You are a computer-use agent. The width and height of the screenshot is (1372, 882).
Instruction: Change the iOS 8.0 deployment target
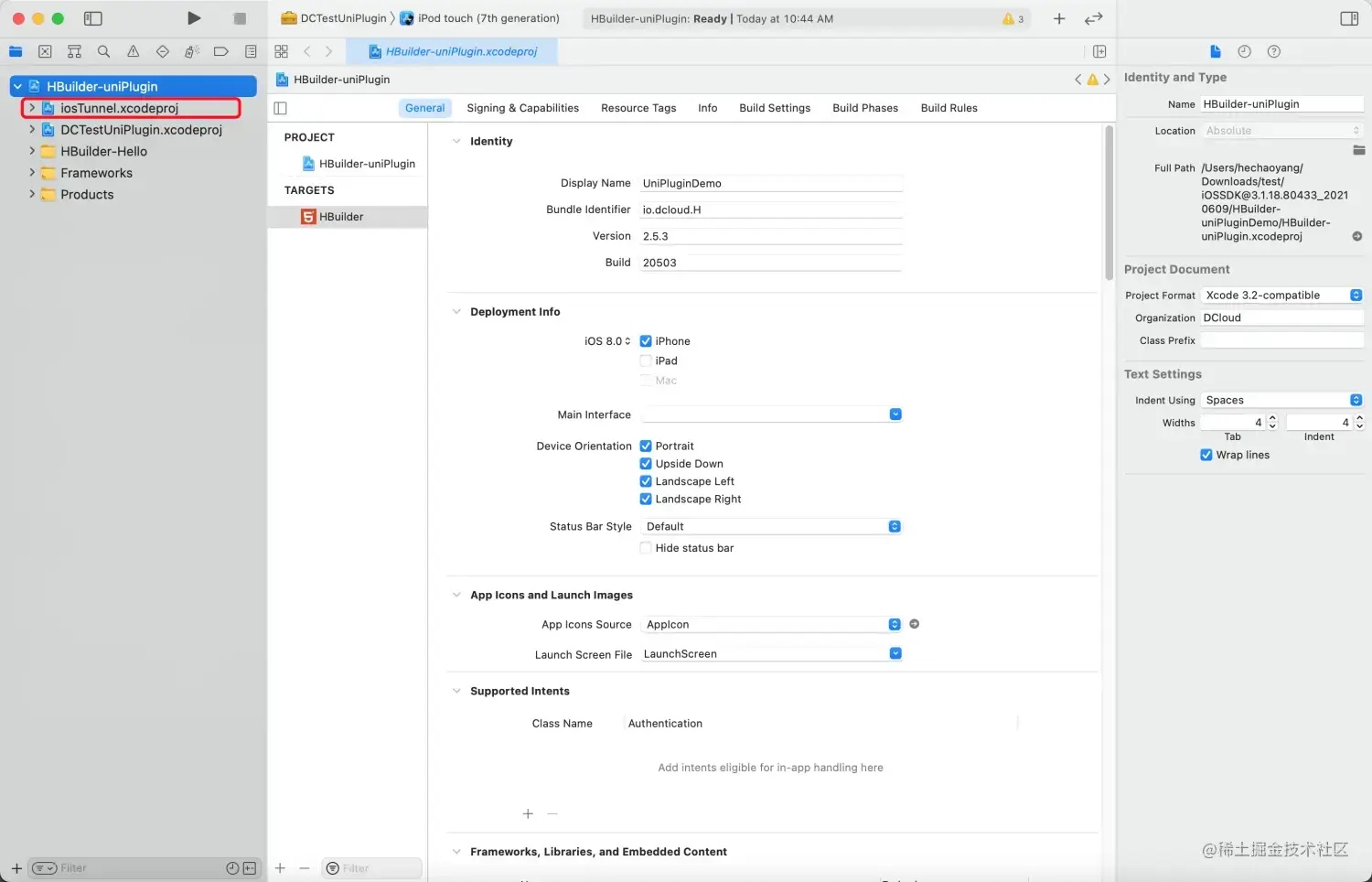tap(607, 341)
